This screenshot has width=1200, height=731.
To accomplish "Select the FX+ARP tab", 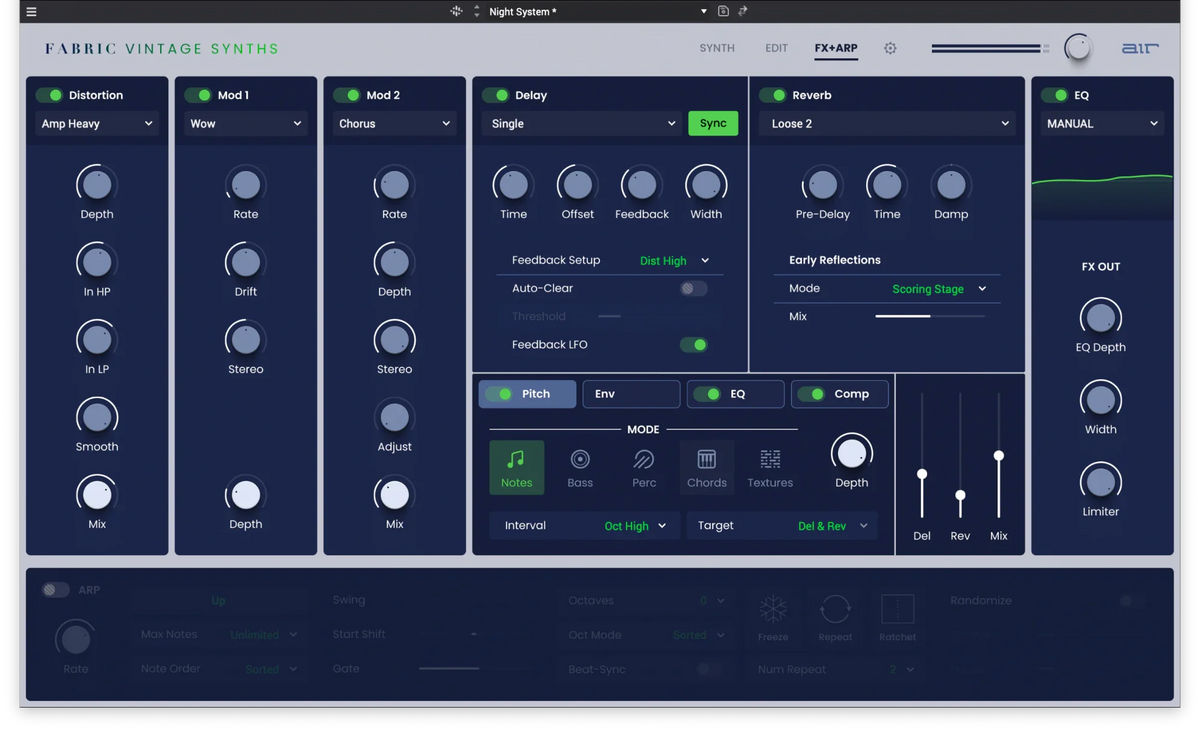I will 836,48.
